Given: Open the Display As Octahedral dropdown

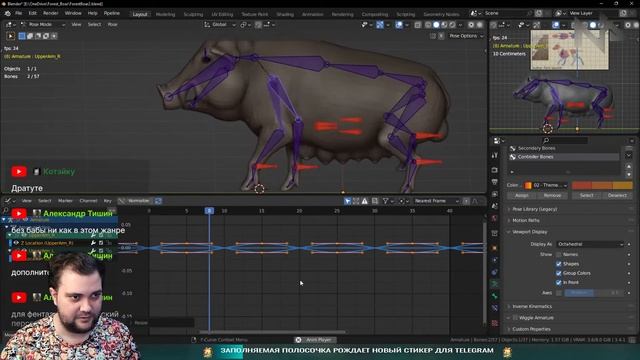Looking at the screenshot, I should tap(590, 244).
